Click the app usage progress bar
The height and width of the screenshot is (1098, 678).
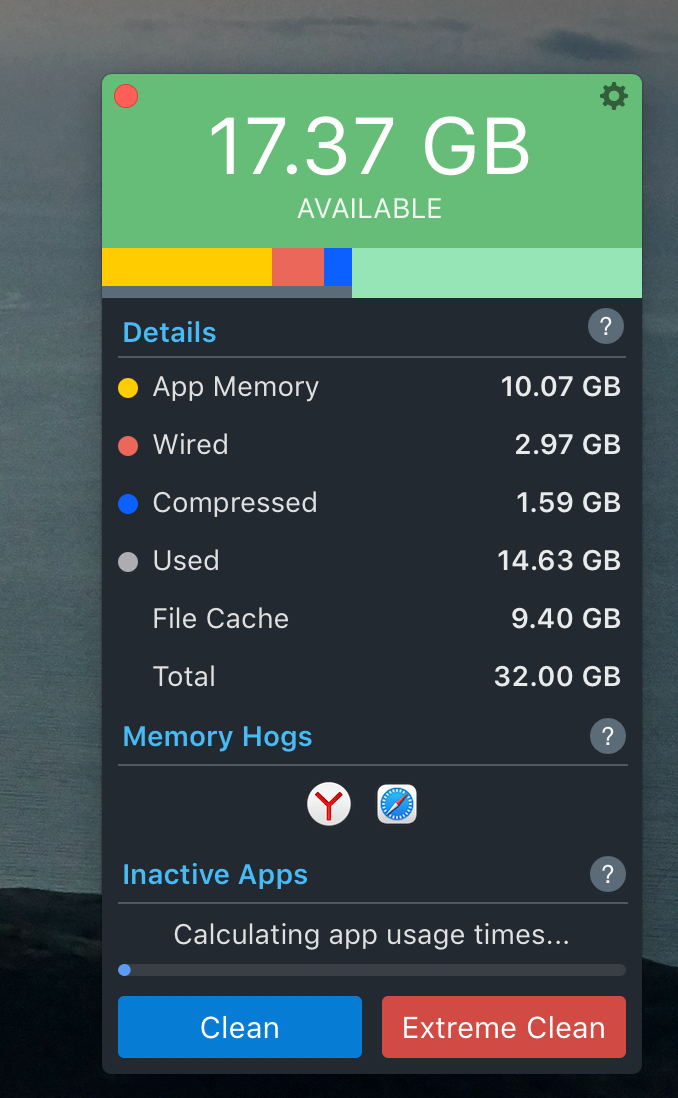[x=372, y=970]
